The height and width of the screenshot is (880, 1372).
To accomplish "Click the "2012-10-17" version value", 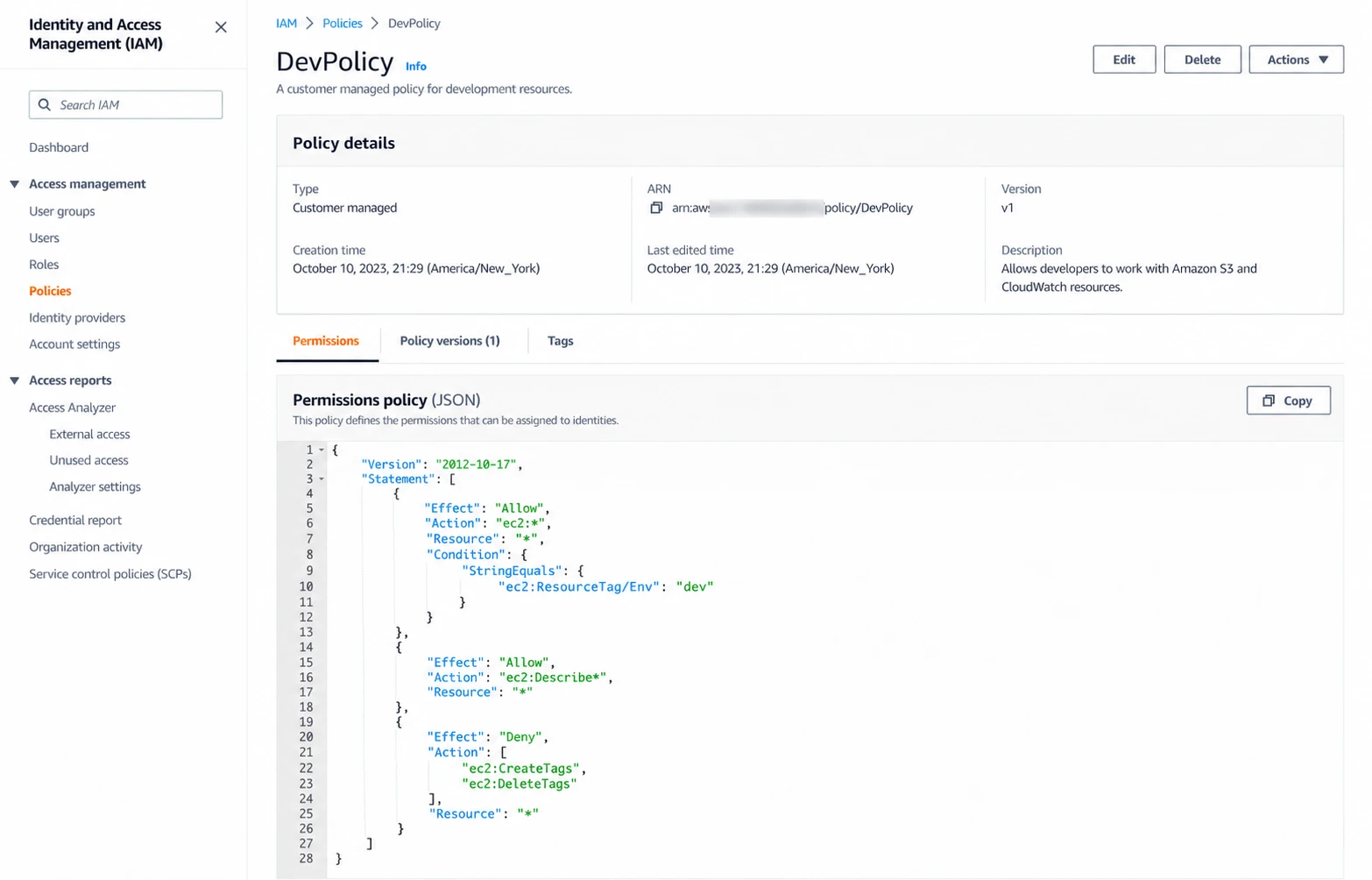I will [x=476, y=465].
